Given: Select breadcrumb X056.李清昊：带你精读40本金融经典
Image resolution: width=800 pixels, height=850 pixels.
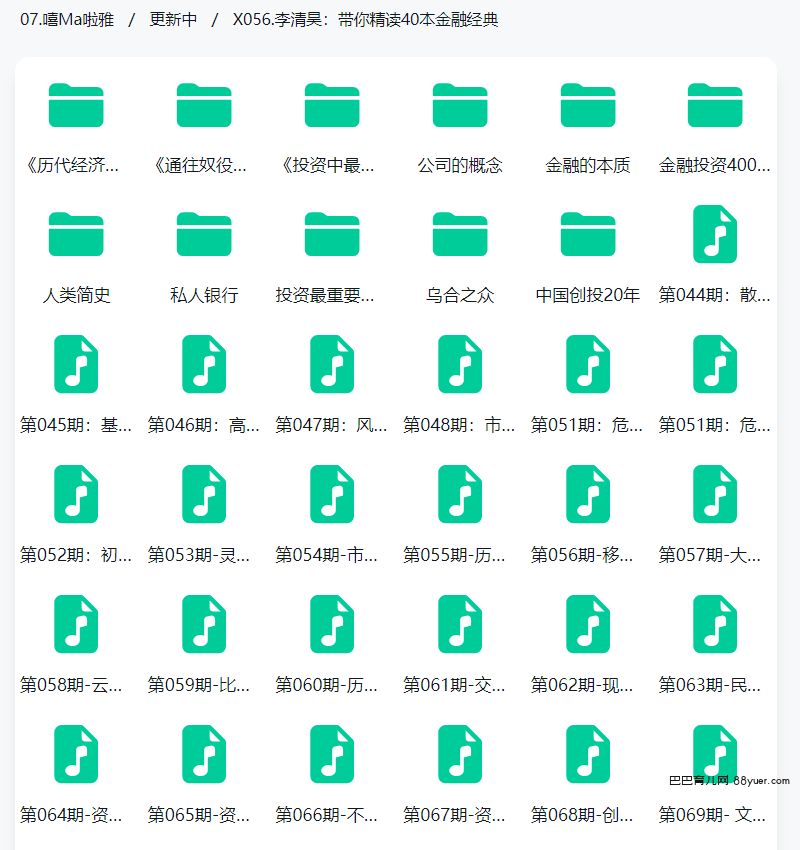Looking at the screenshot, I should (365, 20).
